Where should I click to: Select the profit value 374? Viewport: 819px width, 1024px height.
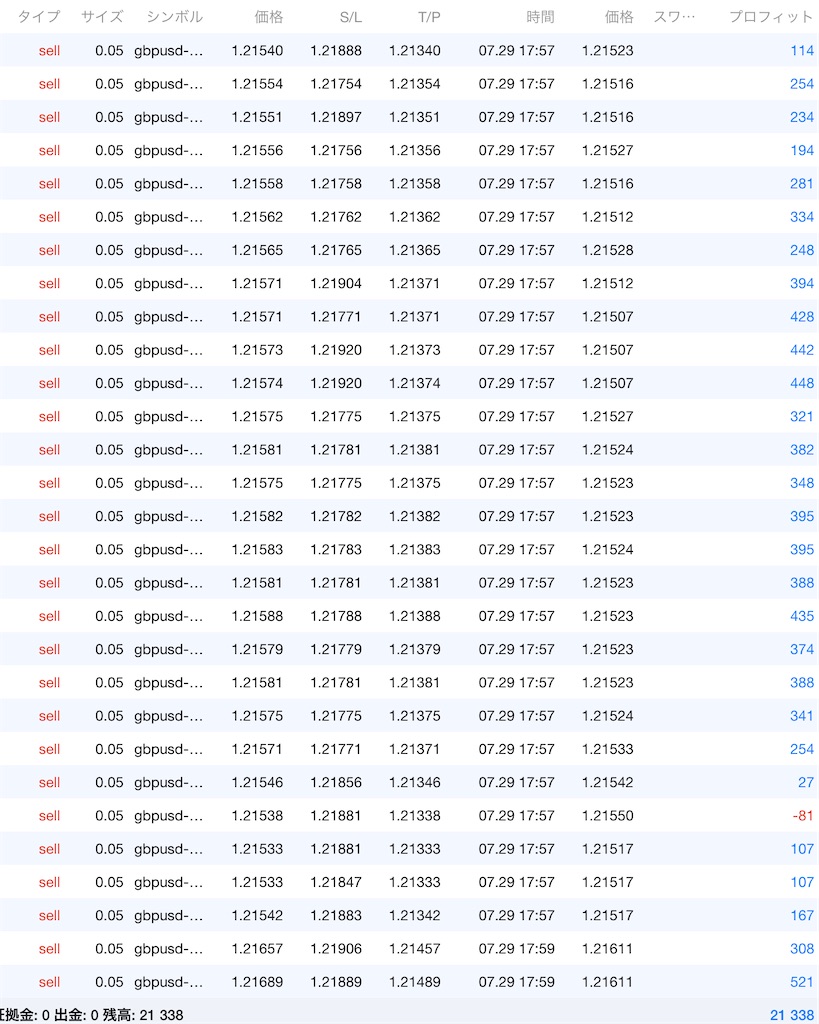pyautogui.click(x=802, y=649)
